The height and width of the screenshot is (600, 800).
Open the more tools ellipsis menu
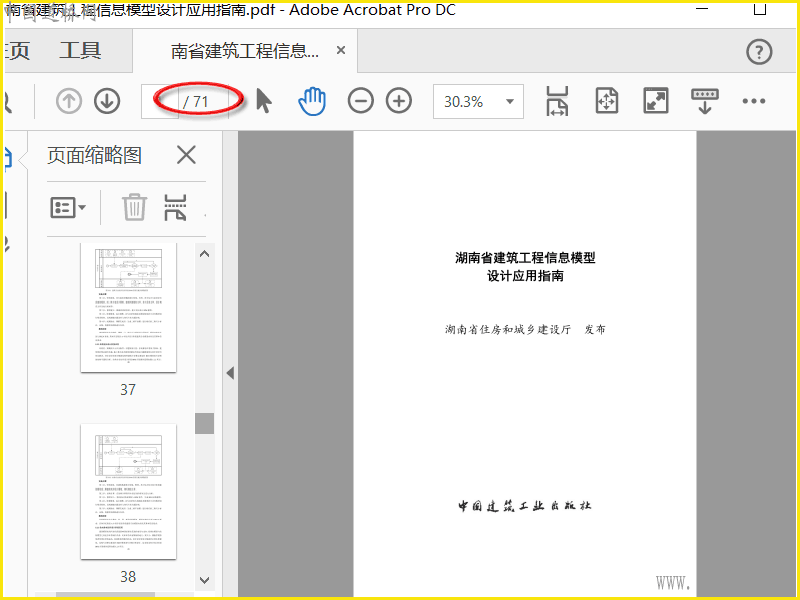tap(754, 101)
